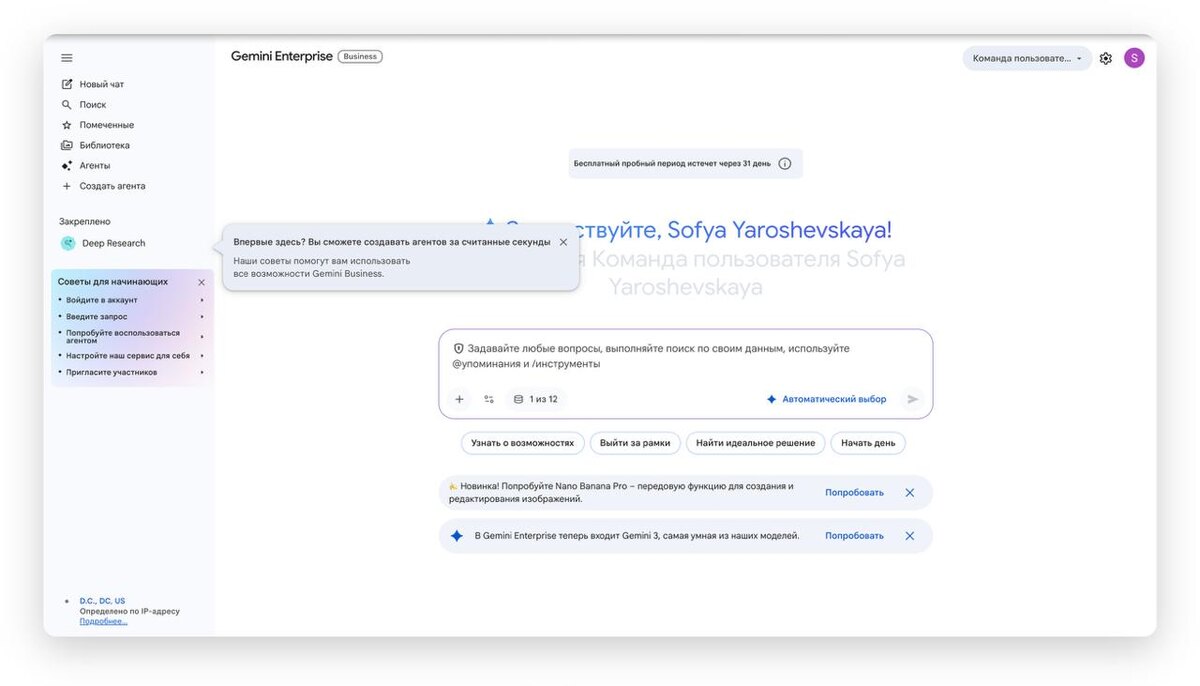Click Попробовать in the Nano Banana banner
1200x686 pixels.
855,493
